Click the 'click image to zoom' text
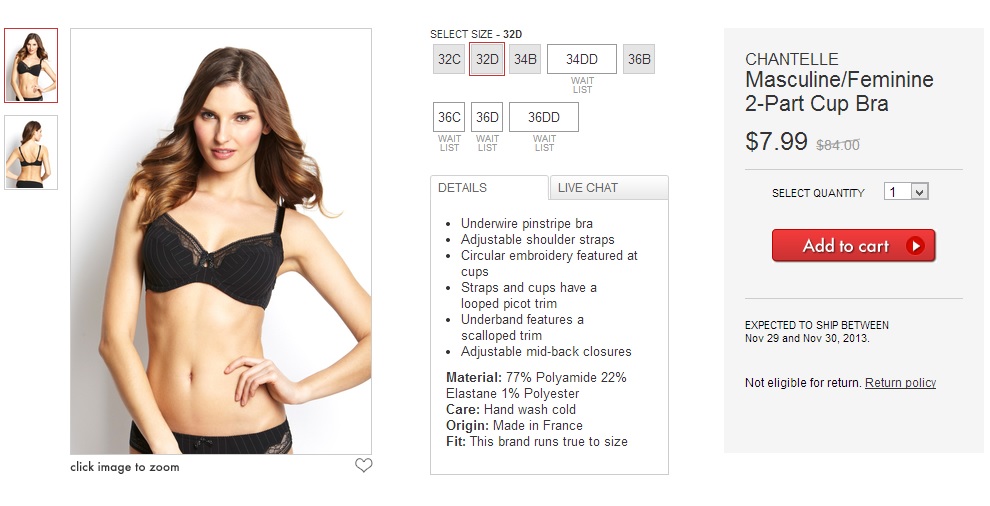Viewport: 990px width, 506px height. pos(125,467)
